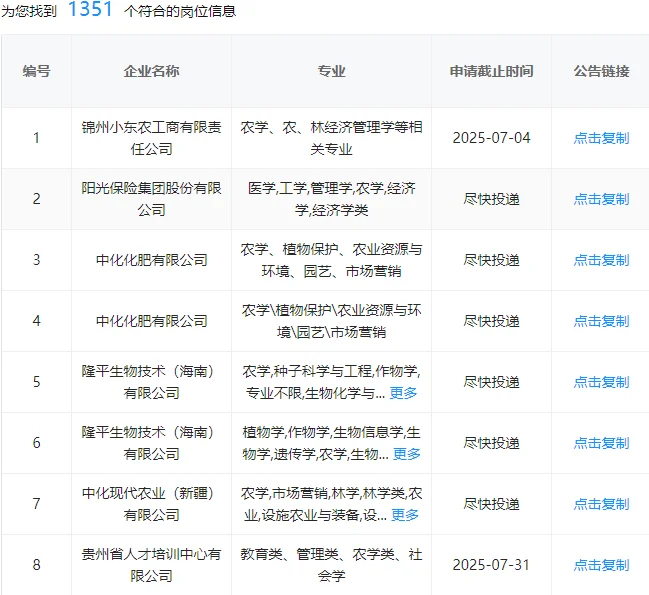
Task: Select 中化化肥有限公司 in row 3
Action: click(151, 260)
